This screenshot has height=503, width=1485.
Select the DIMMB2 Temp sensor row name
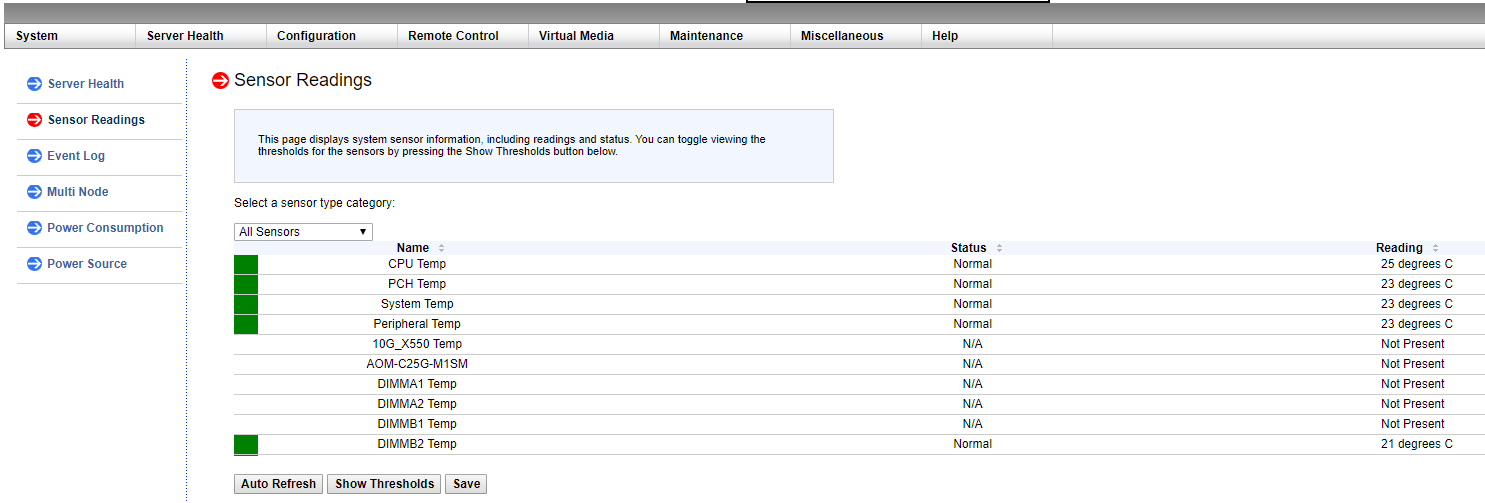coord(417,444)
